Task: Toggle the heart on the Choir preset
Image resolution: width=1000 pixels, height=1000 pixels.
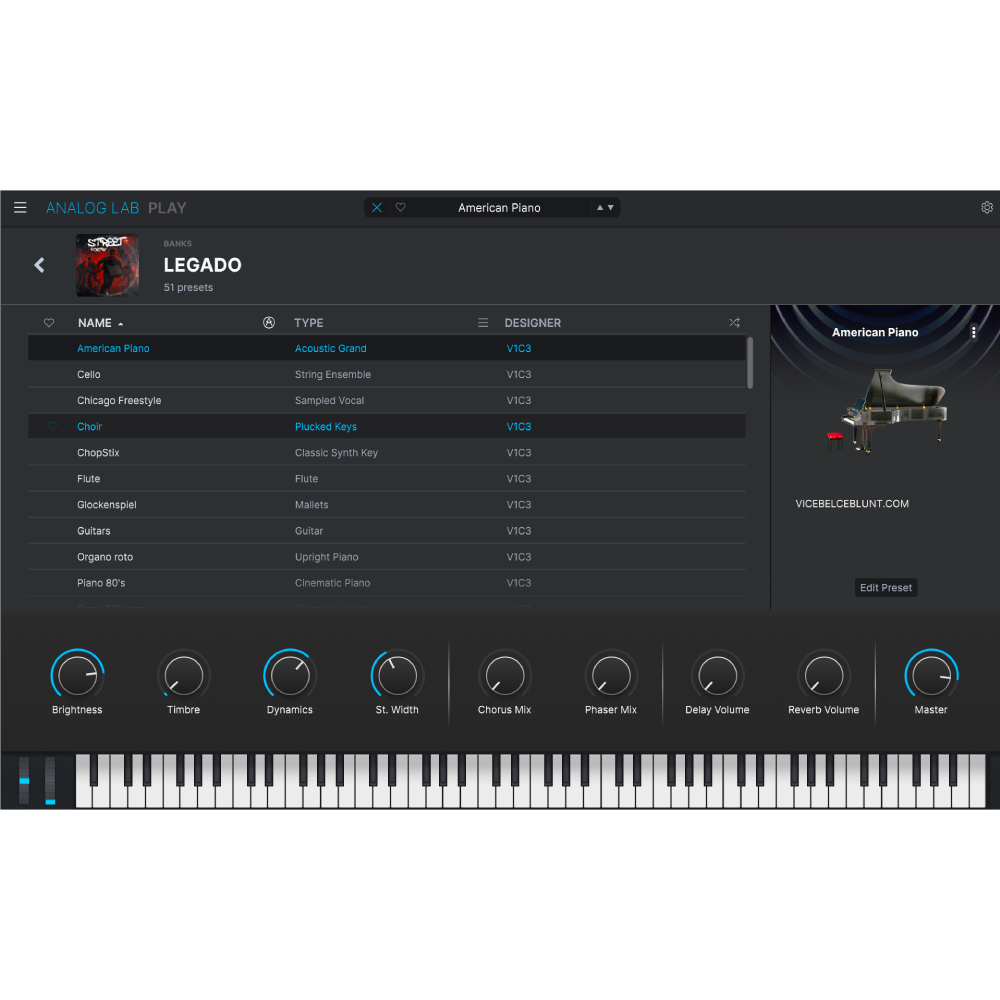Action: (x=52, y=427)
